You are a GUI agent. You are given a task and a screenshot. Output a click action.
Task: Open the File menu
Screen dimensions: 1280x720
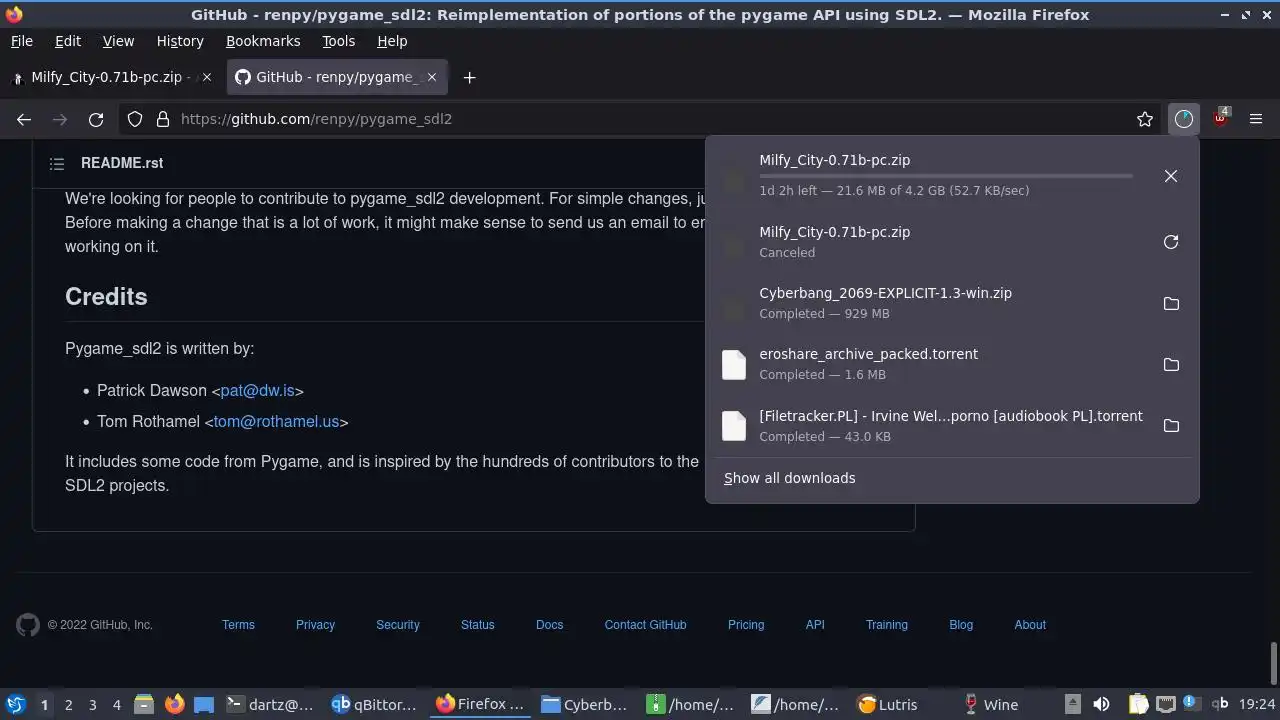point(21,41)
